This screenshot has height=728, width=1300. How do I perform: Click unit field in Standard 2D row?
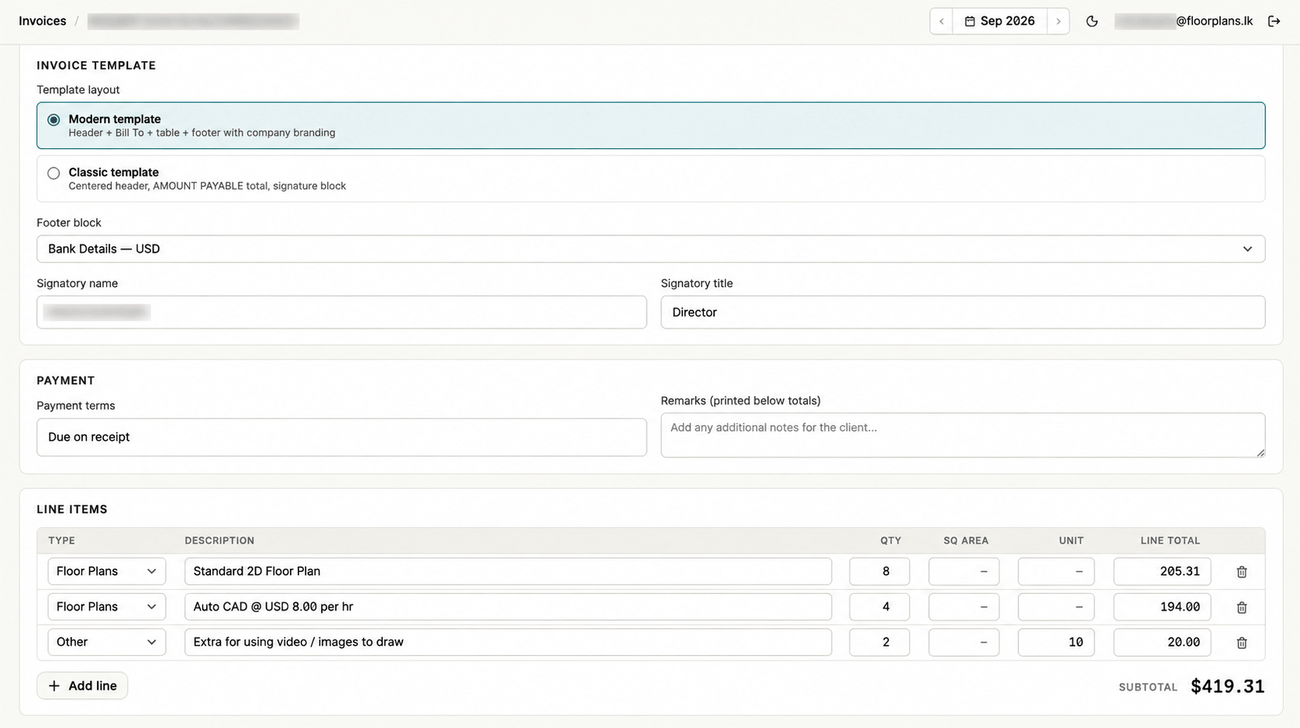(1056, 571)
